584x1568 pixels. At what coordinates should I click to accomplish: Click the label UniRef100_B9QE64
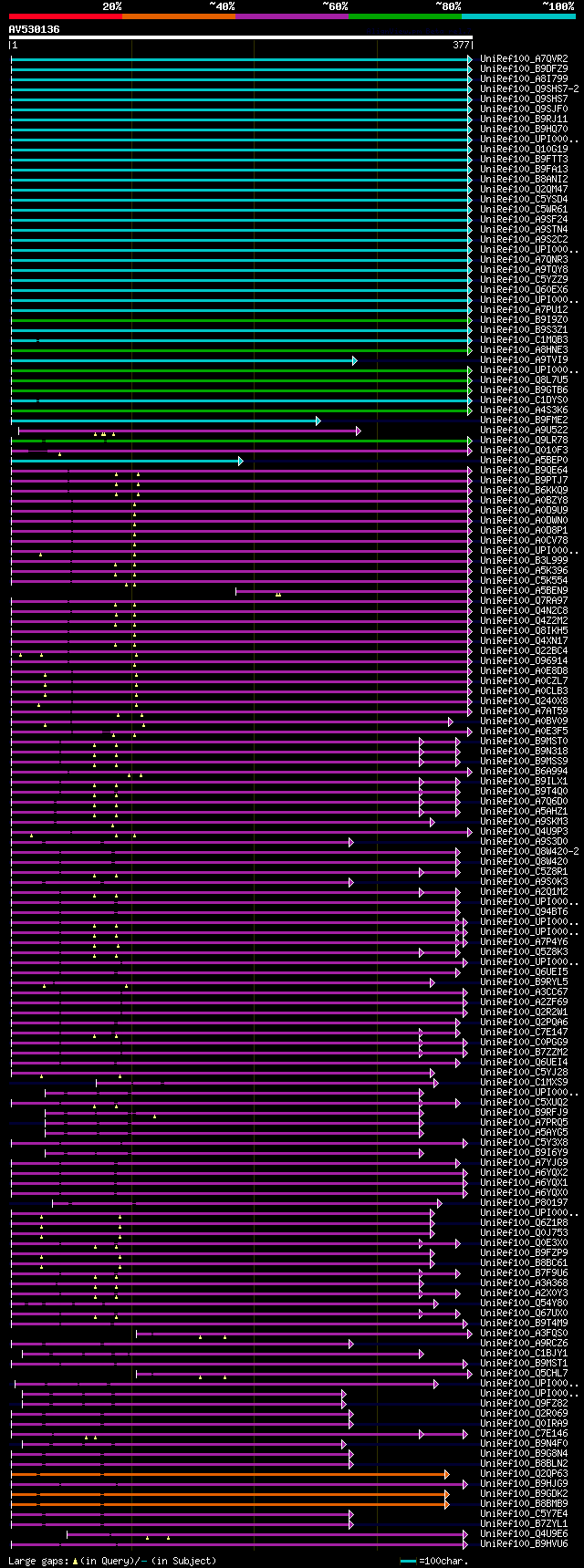(524, 470)
